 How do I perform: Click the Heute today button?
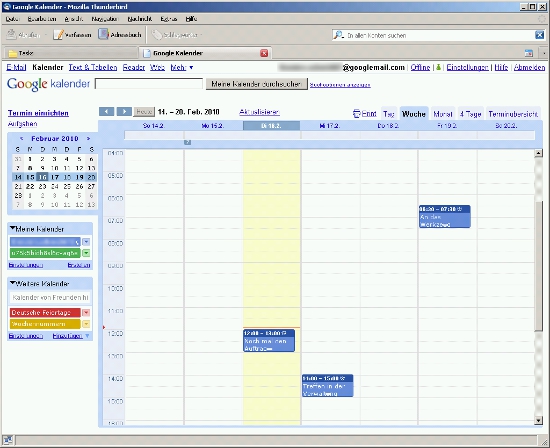click(144, 112)
